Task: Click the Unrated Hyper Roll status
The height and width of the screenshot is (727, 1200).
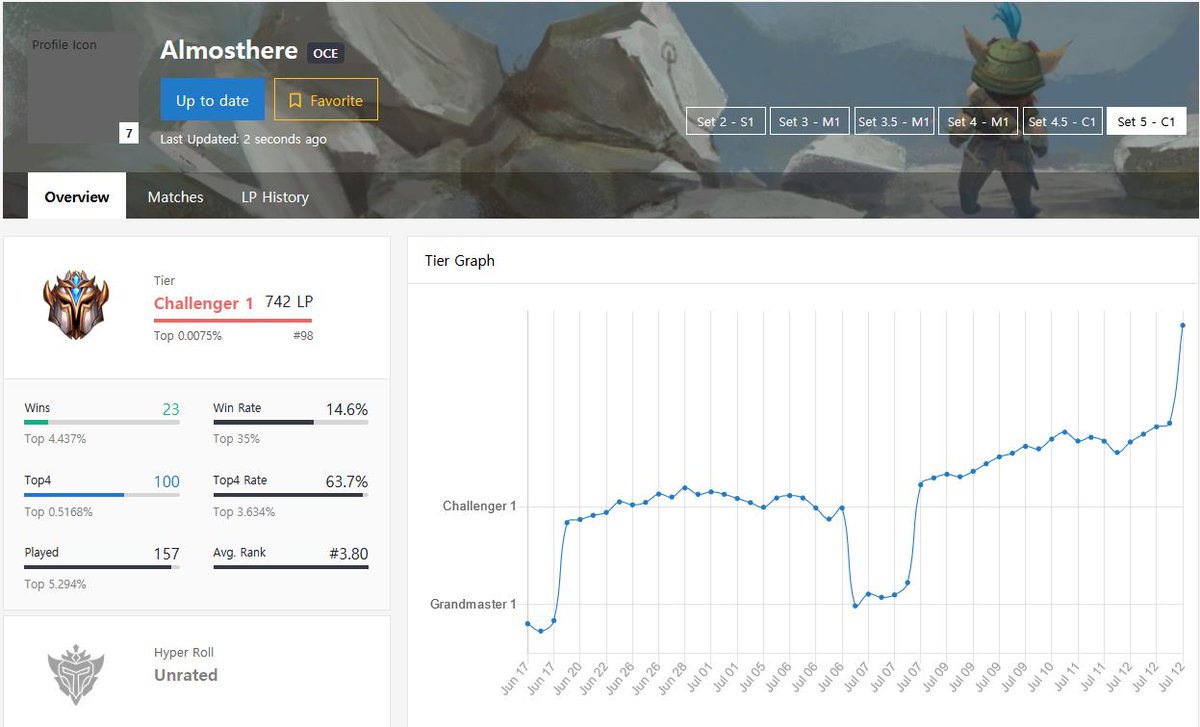Action: click(x=186, y=675)
